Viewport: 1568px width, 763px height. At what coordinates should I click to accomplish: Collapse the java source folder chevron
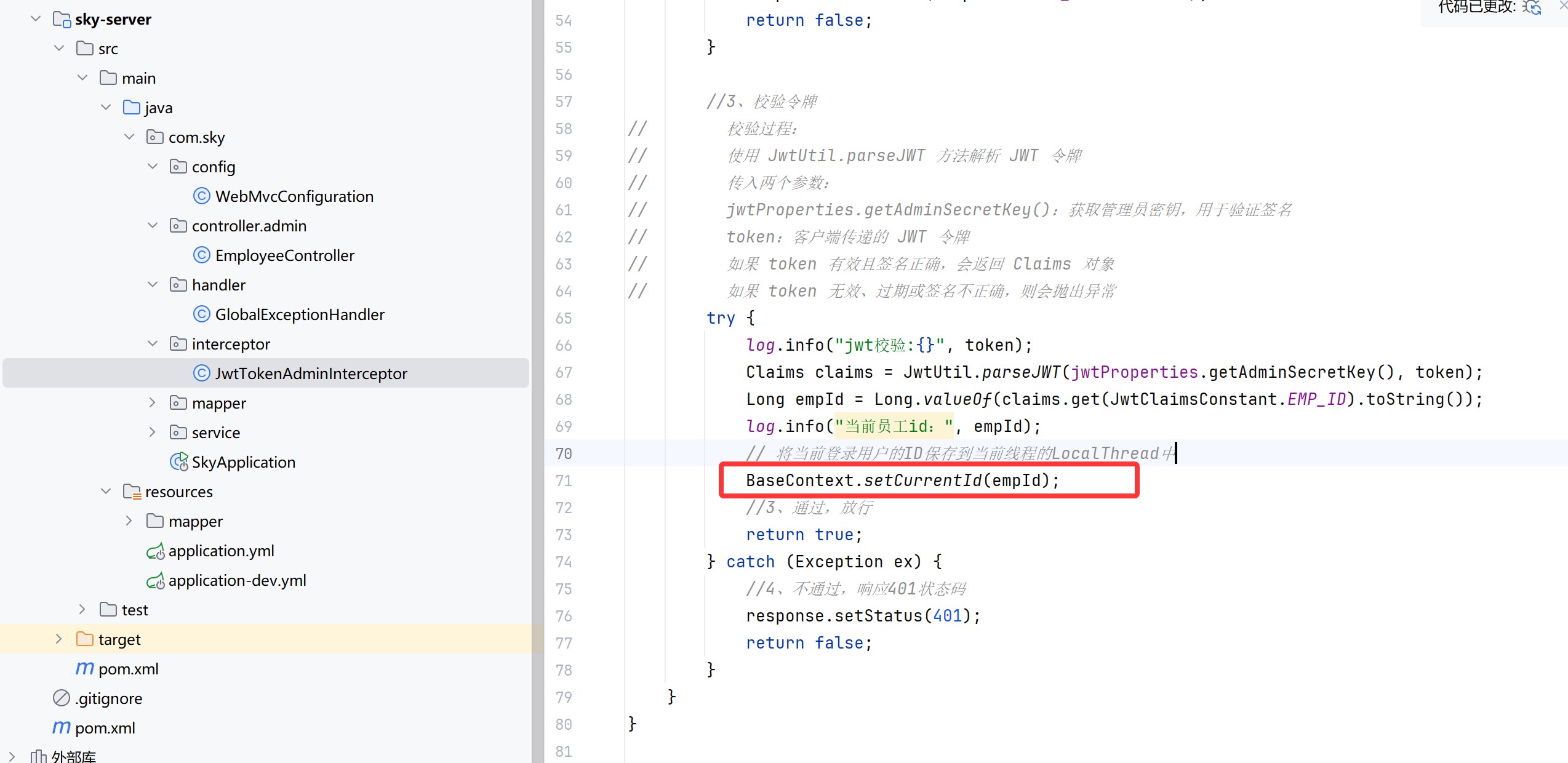106,108
